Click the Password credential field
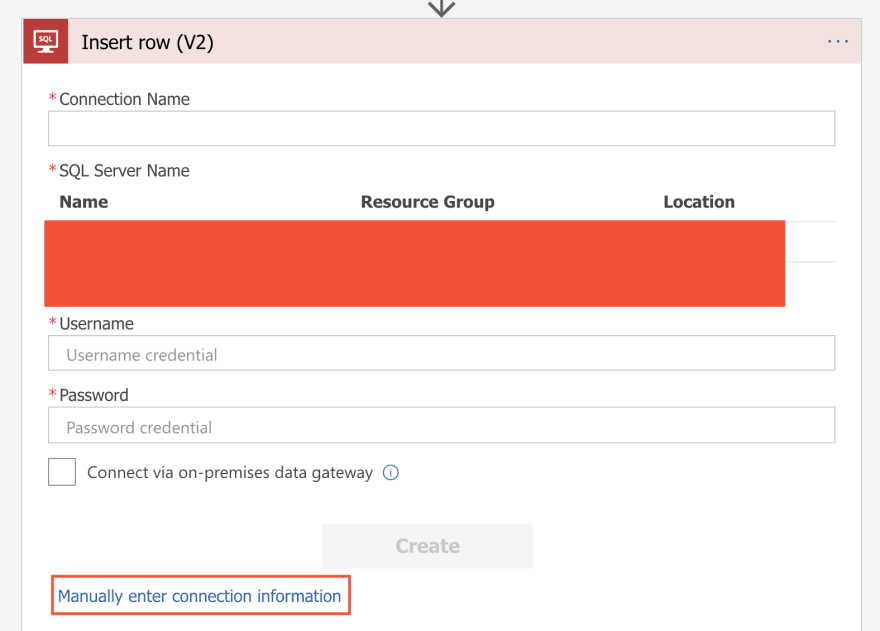880x631 pixels. 441,425
